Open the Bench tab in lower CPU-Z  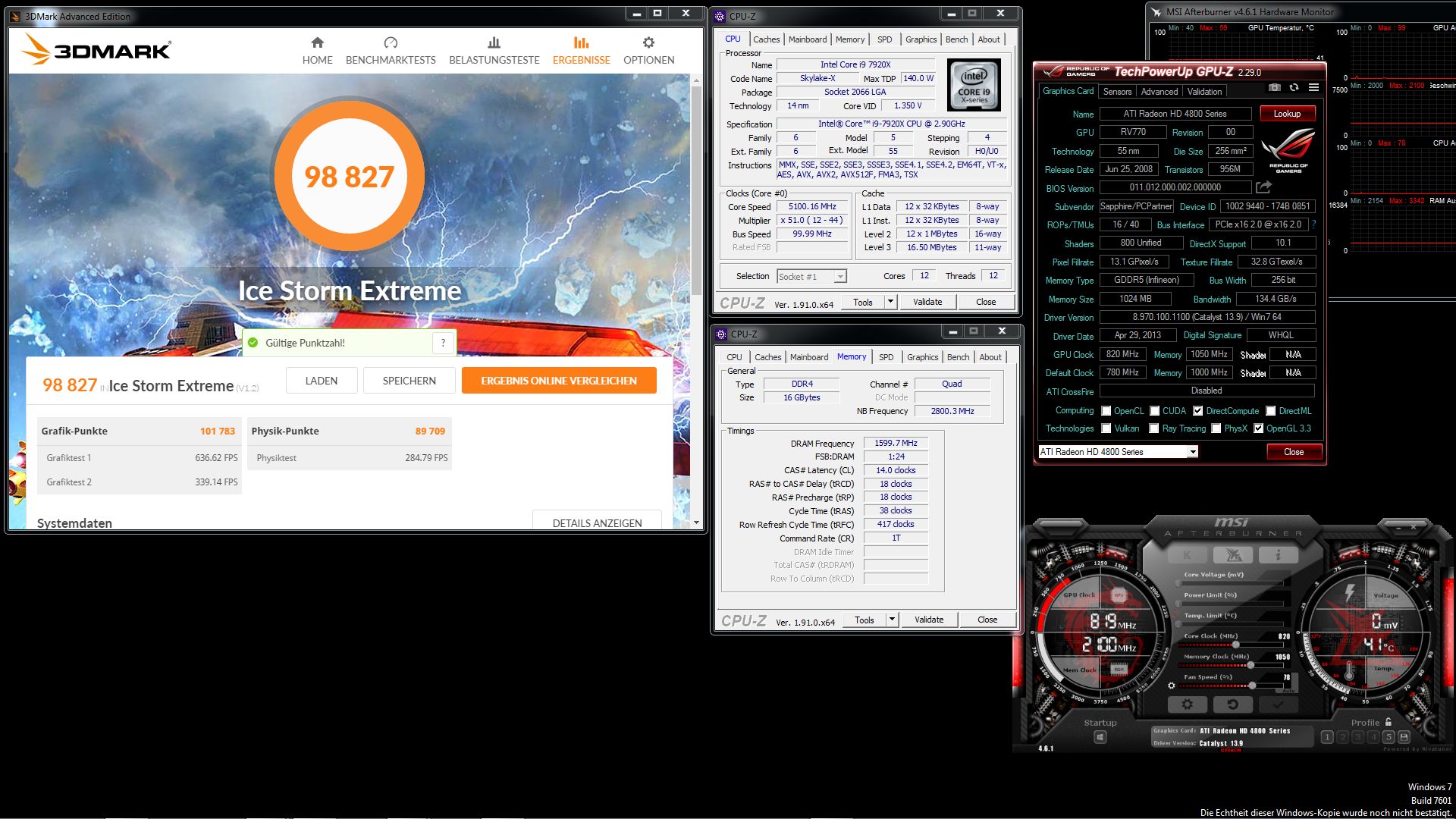tap(959, 357)
